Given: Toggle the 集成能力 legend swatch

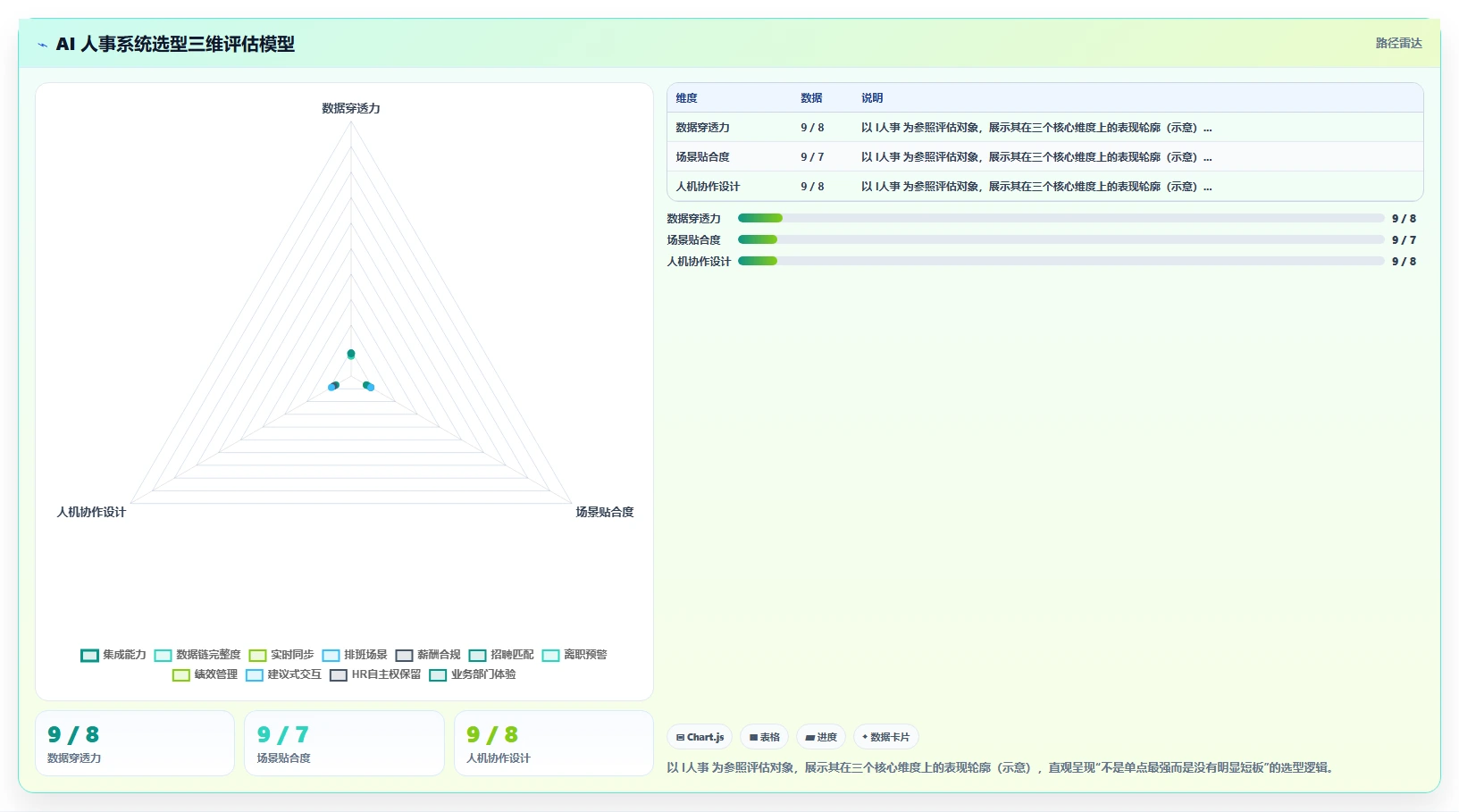Looking at the screenshot, I should coord(89,655).
